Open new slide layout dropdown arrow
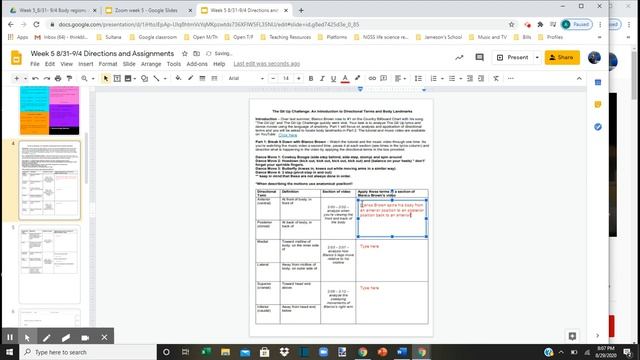 (x=25, y=78)
